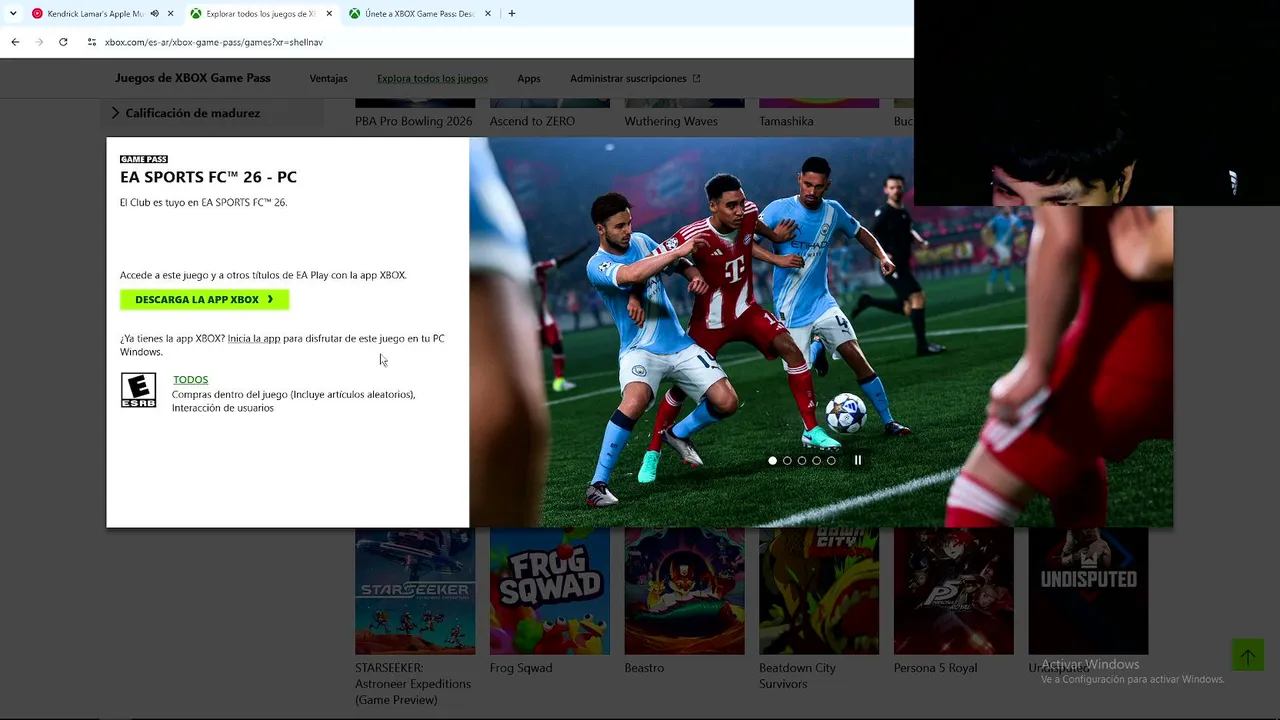Go back with the browser back arrow
Image resolution: width=1280 pixels, height=720 pixels.
click(15, 42)
